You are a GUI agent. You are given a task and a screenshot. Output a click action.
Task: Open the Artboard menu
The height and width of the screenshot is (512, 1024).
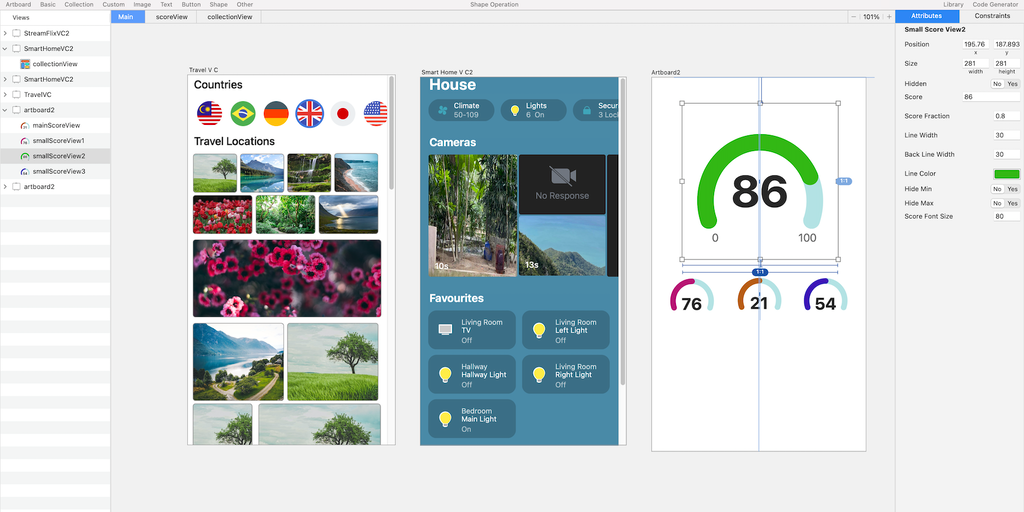click(x=18, y=5)
